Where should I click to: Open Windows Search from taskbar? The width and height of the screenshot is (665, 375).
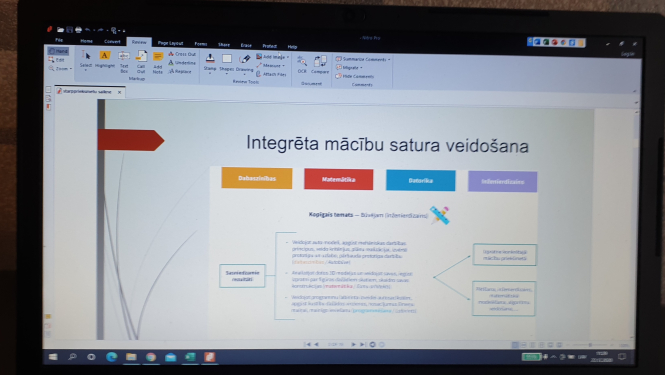[x=72, y=356]
